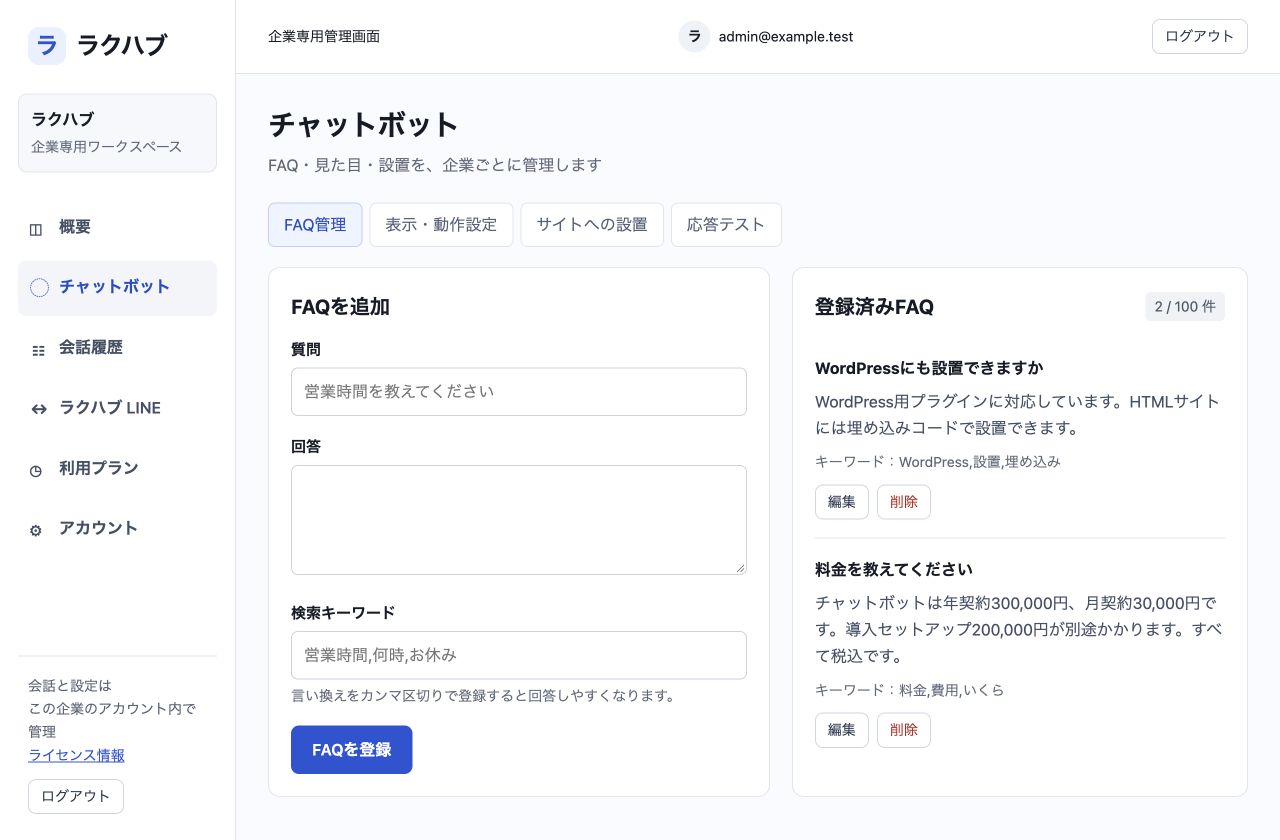Click the ラクハブ logo icon in sidebar
Image resolution: width=1280 pixels, height=840 pixels.
(x=47, y=45)
